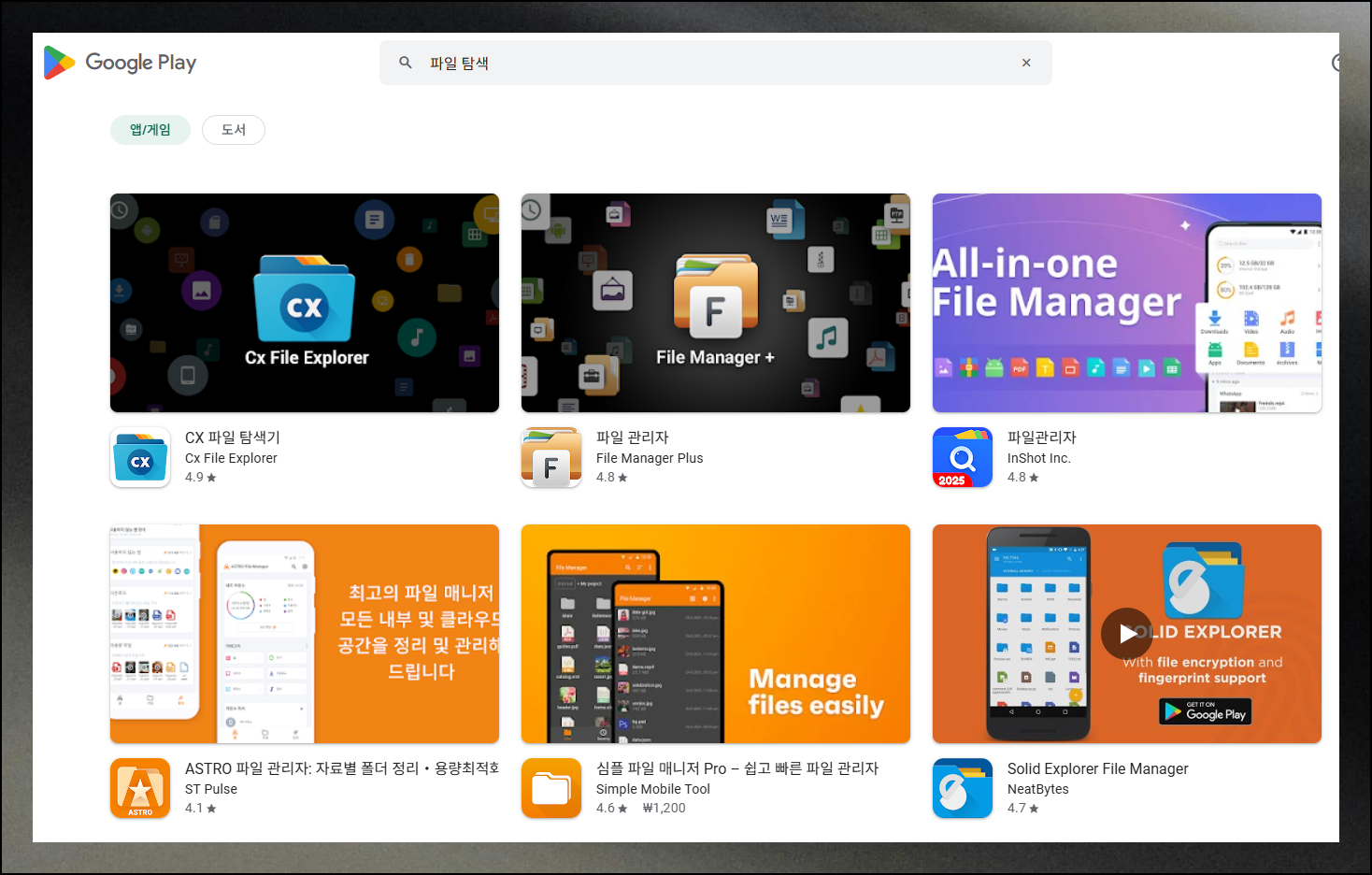Image resolution: width=1372 pixels, height=875 pixels.
Task: Click the search magnifier icon
Action: click(406, 63)
